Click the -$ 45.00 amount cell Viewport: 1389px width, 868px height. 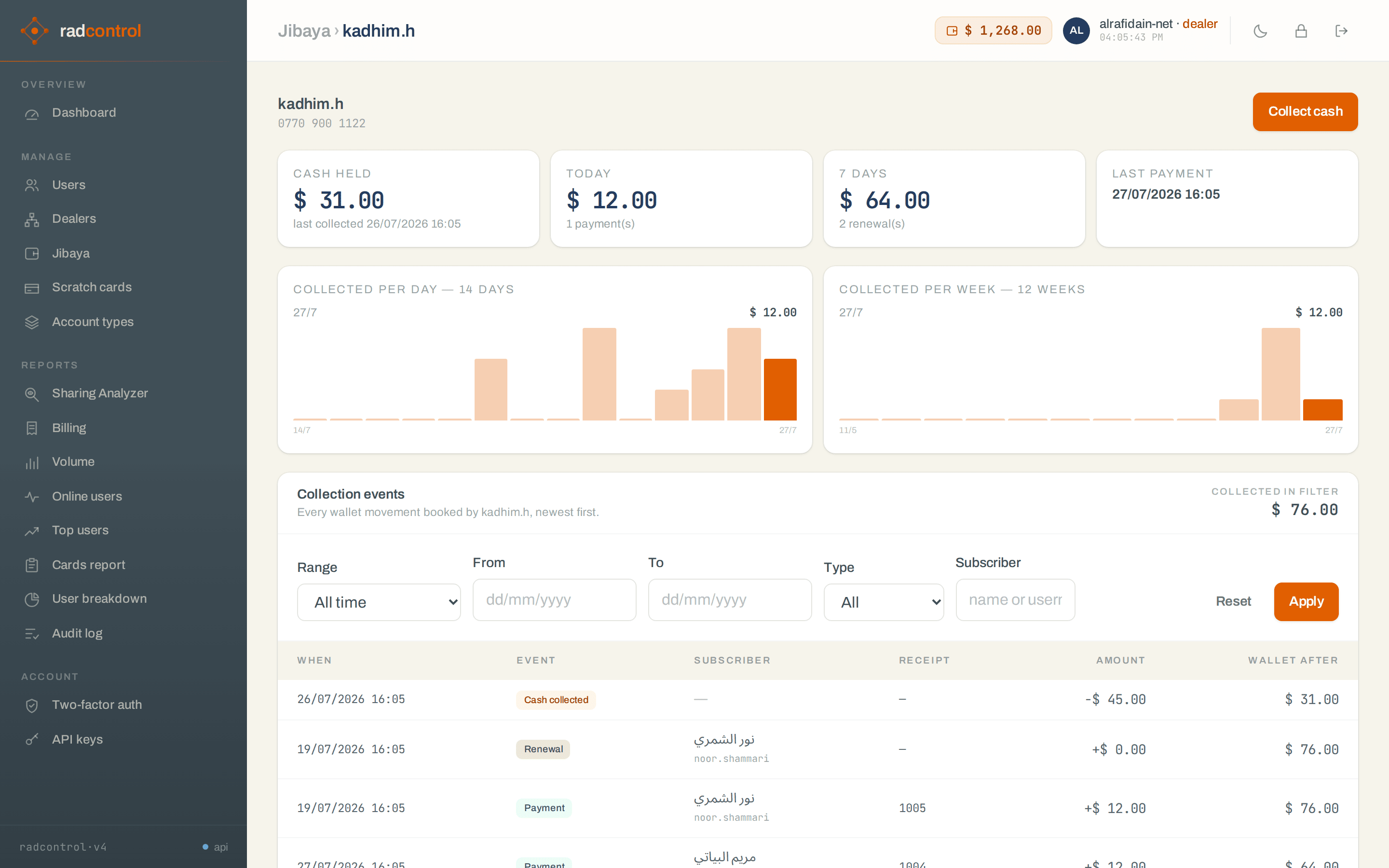tap(1115, 700)
